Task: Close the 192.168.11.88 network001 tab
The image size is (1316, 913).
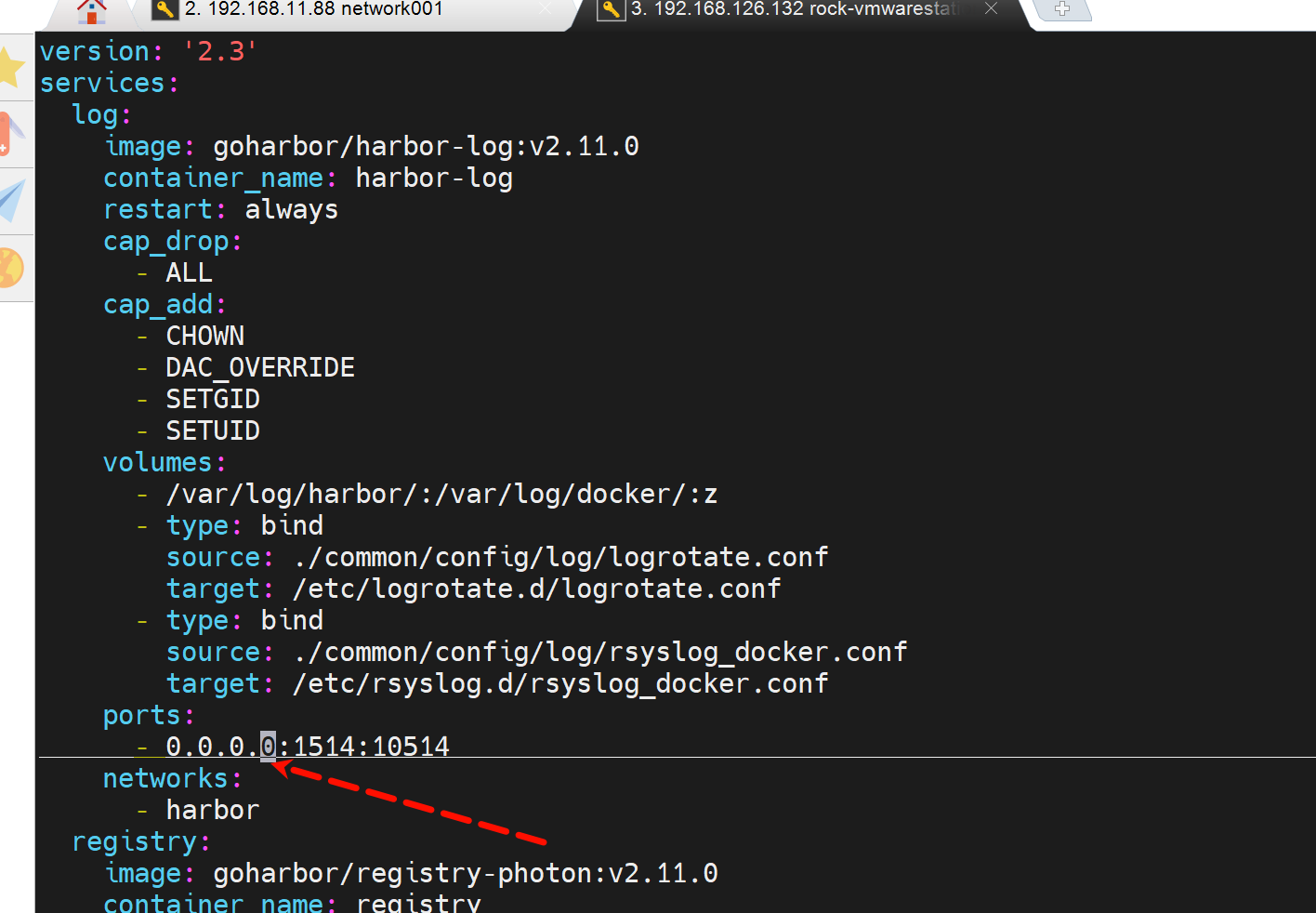Action: (x=546, y=8)
